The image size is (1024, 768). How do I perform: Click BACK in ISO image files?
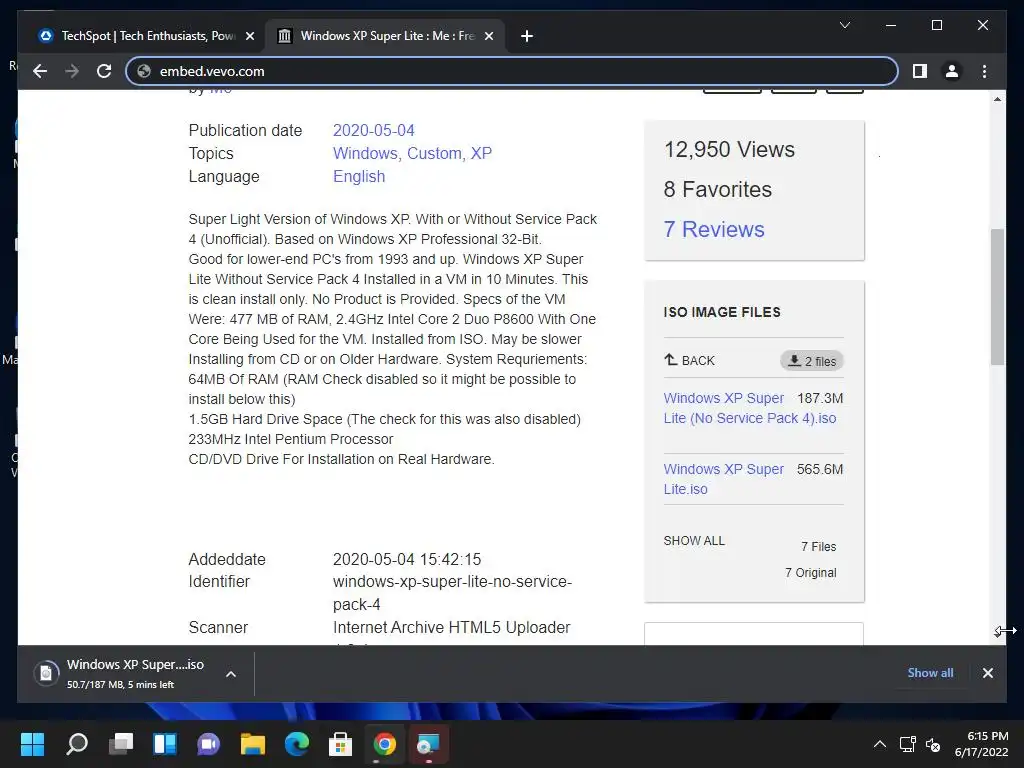tap(689, 360)
